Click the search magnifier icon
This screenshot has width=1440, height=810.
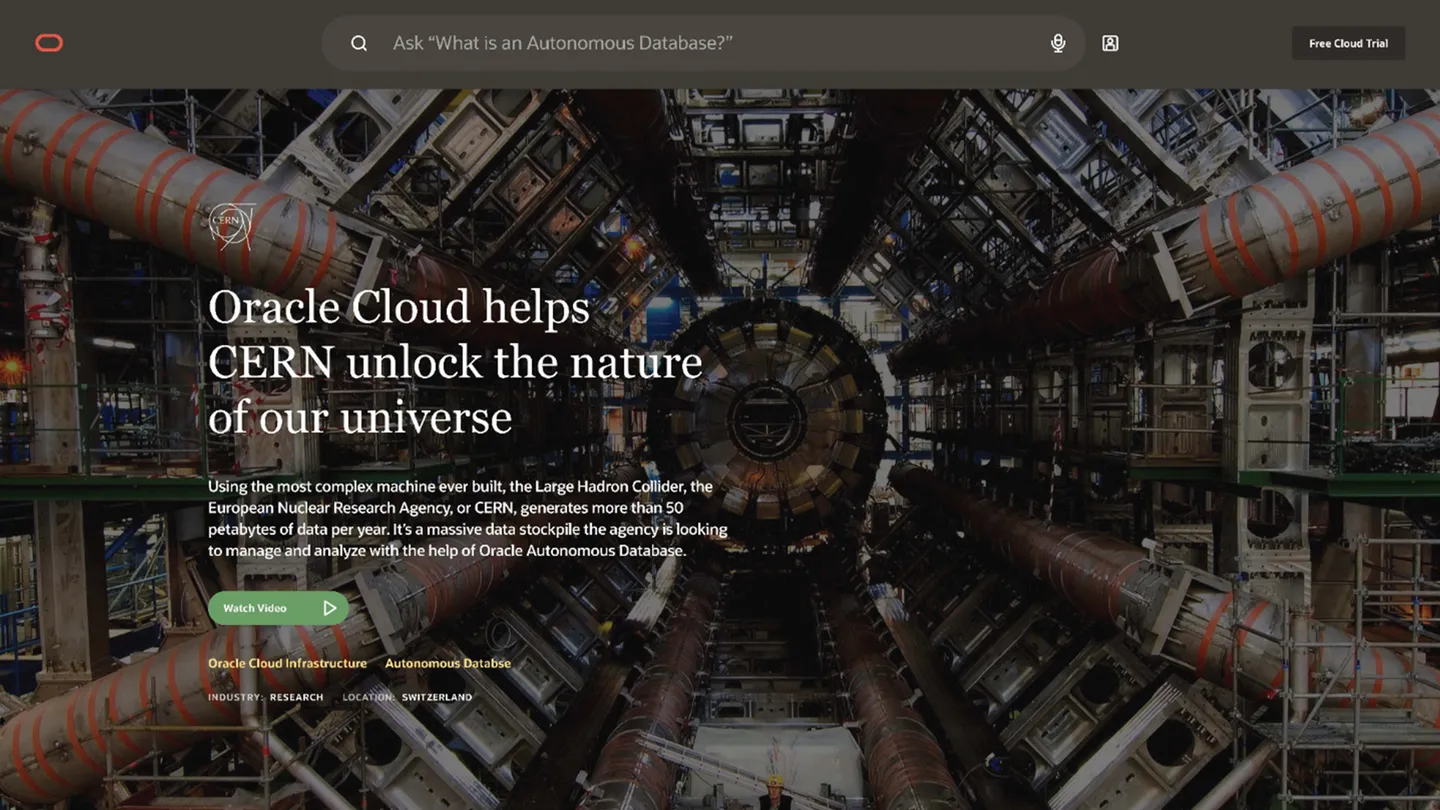point(359,43)
